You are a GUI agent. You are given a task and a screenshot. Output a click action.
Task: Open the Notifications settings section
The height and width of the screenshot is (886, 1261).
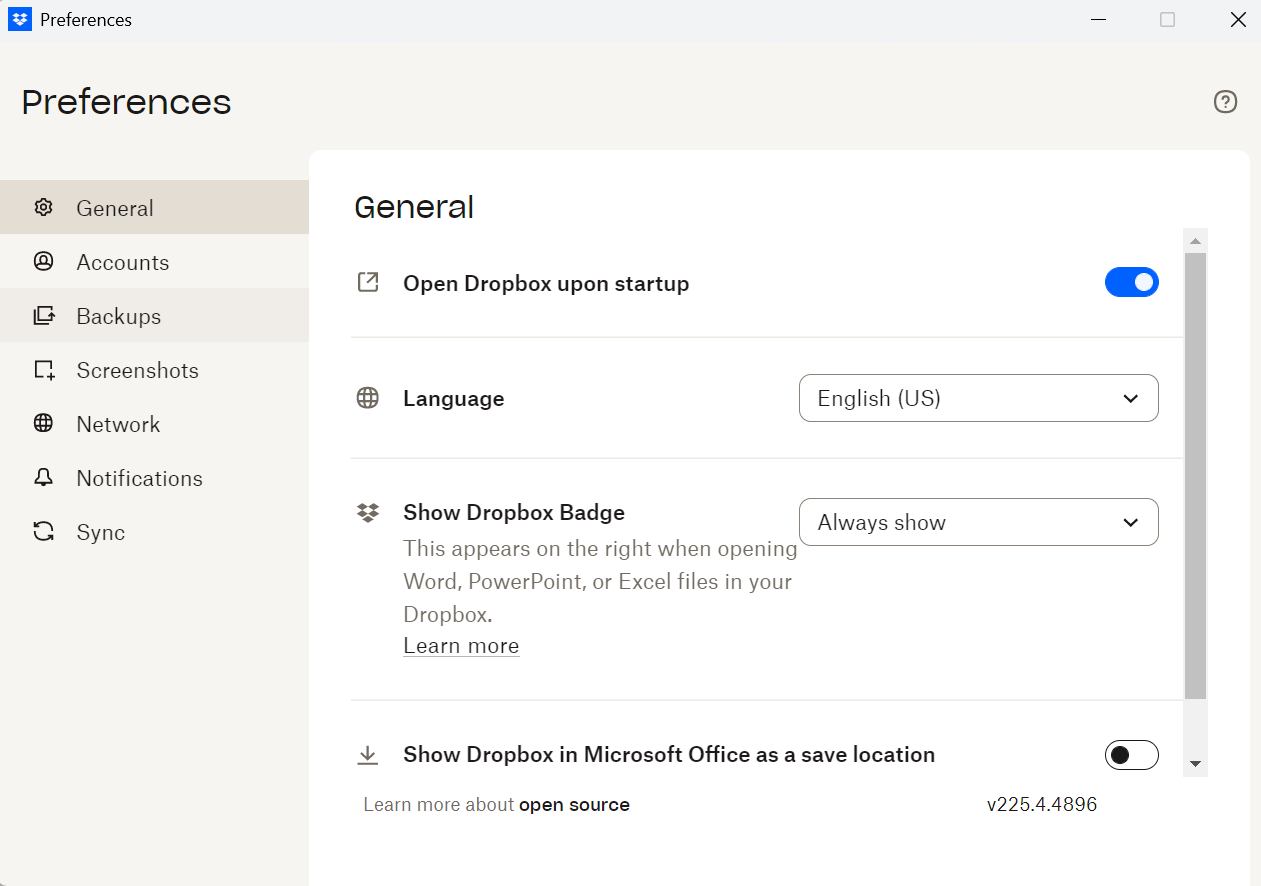139,478
